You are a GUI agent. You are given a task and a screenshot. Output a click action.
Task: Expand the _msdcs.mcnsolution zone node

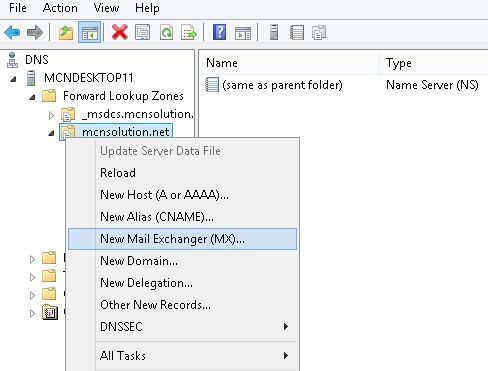[x=51, y=115]
